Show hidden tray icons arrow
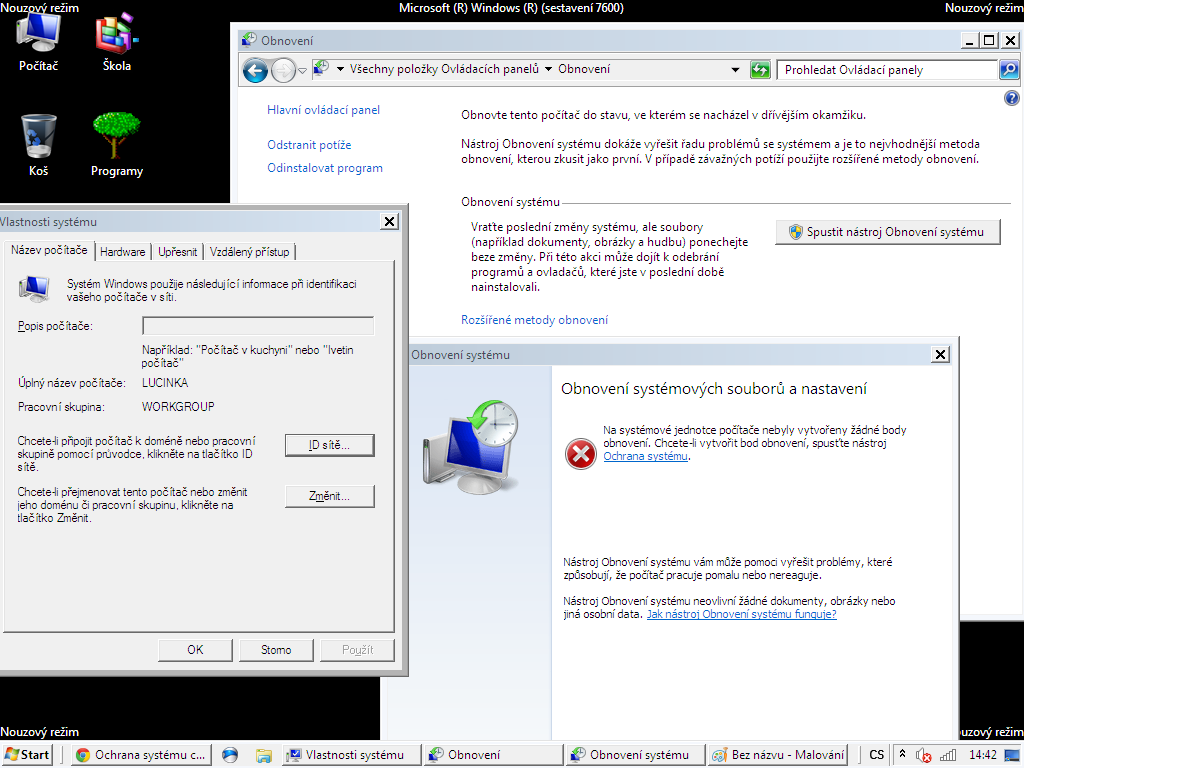1202x768 pixels. click(x=903, y=755)
